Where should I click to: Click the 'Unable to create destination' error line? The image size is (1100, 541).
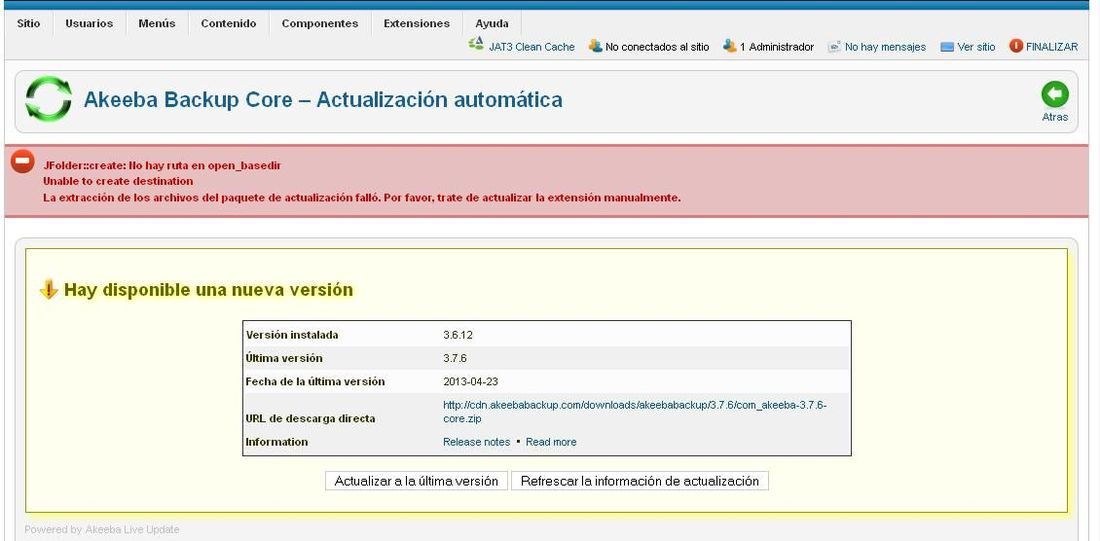click(x=118, y=181)
